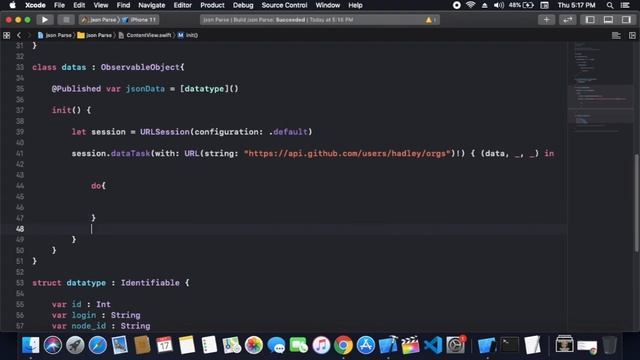Go back in editor history
The image size is (640, 360).
tap(19, 36)
